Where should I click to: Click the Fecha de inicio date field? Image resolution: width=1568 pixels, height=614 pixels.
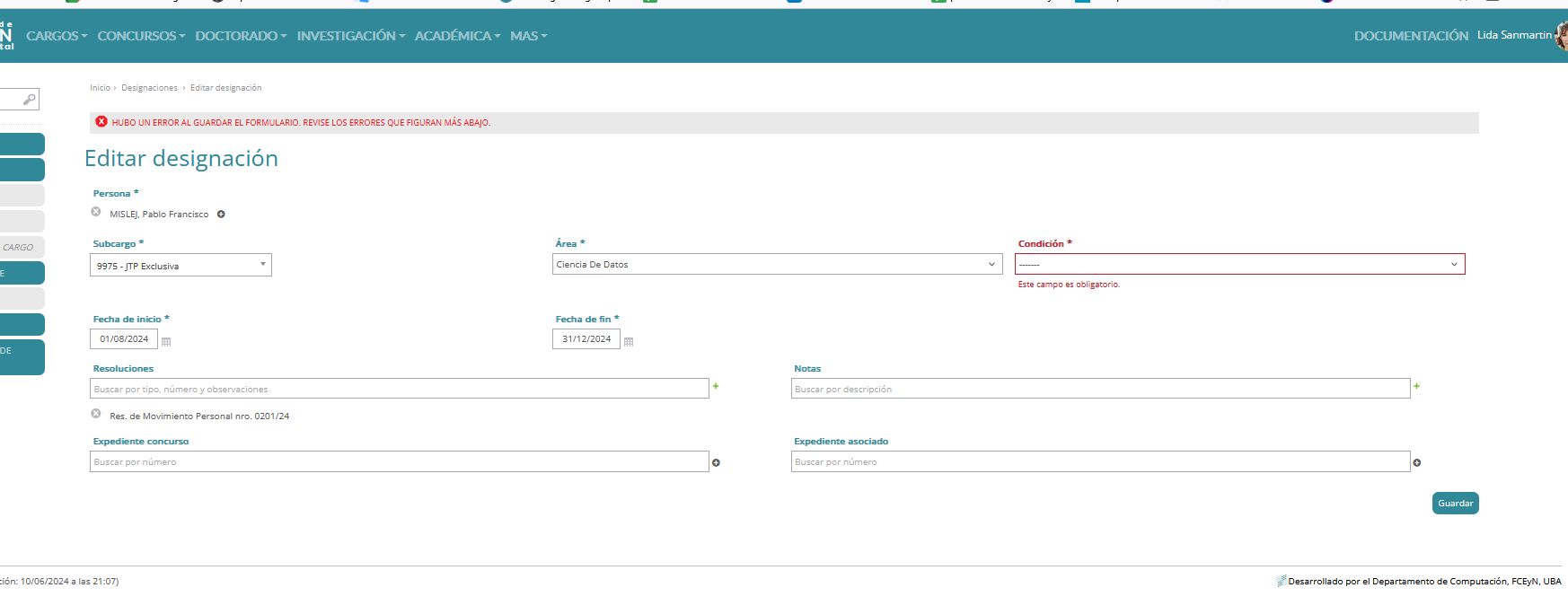(124, 339)
